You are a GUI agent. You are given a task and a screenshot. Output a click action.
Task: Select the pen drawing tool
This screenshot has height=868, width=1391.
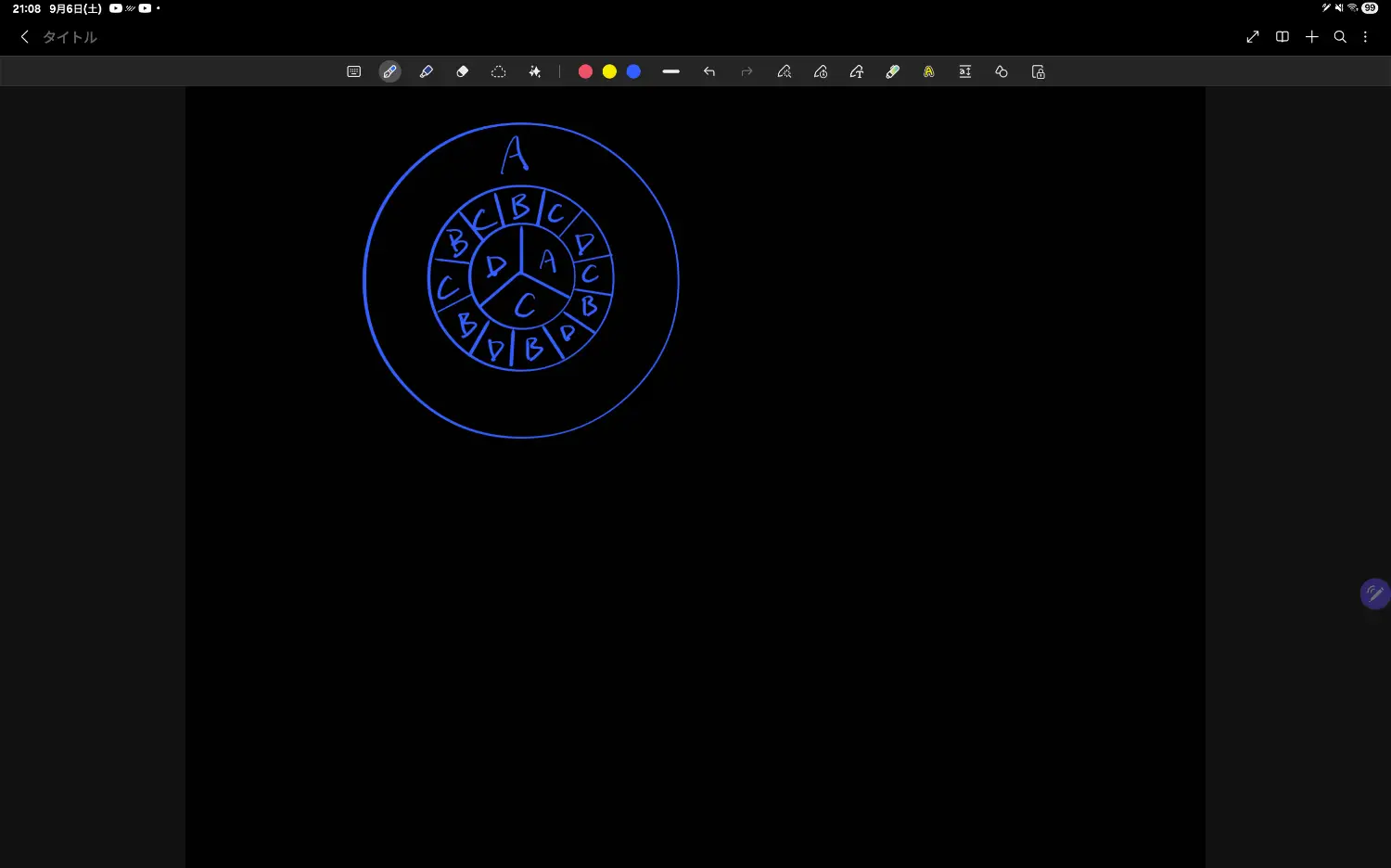(389, 71)
